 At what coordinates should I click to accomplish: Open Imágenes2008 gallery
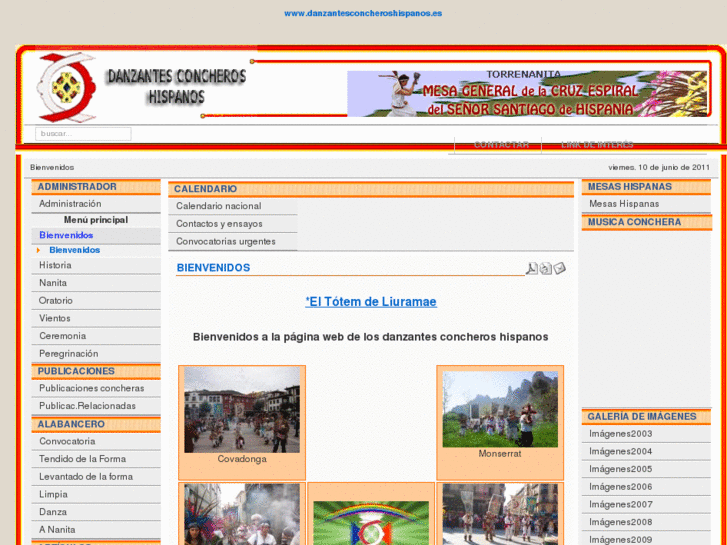coord(646,522)
